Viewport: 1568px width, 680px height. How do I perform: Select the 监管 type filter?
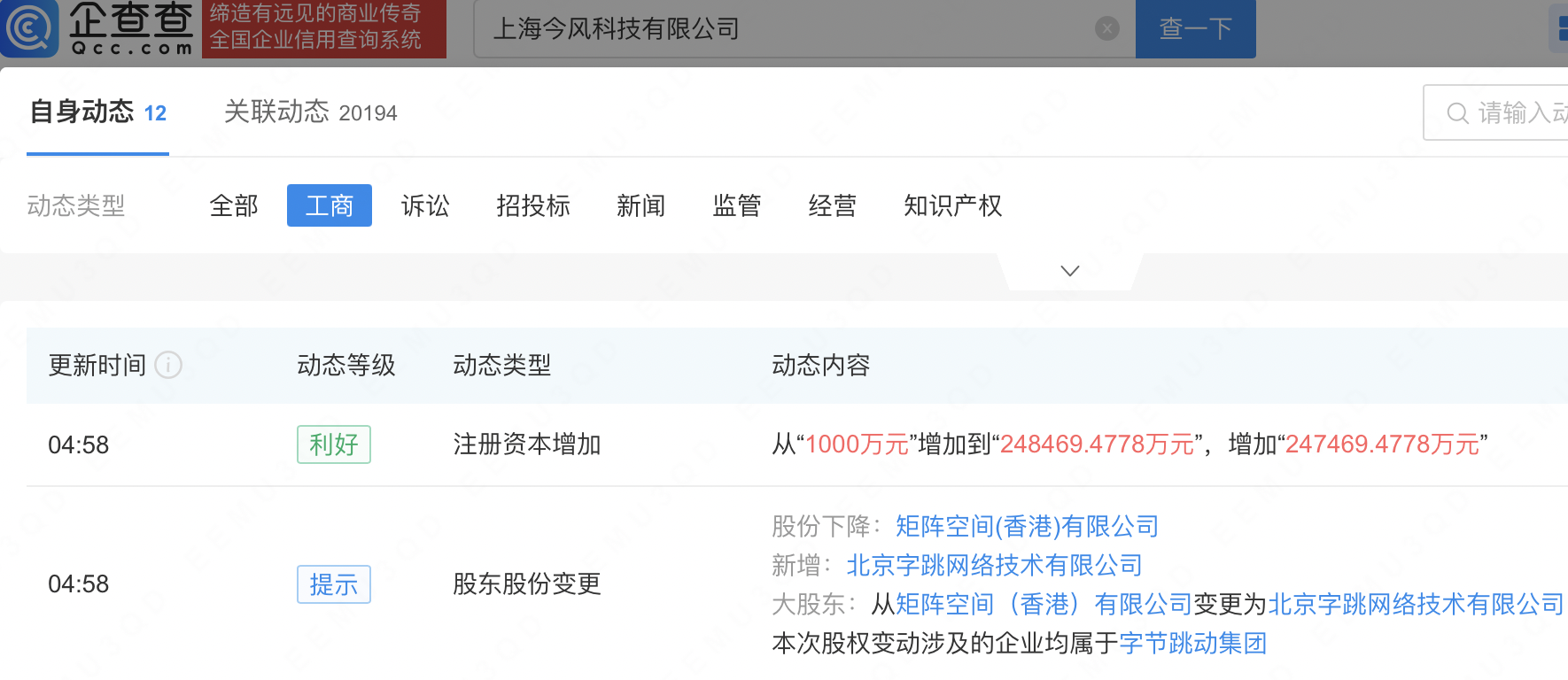pos(737,205)
